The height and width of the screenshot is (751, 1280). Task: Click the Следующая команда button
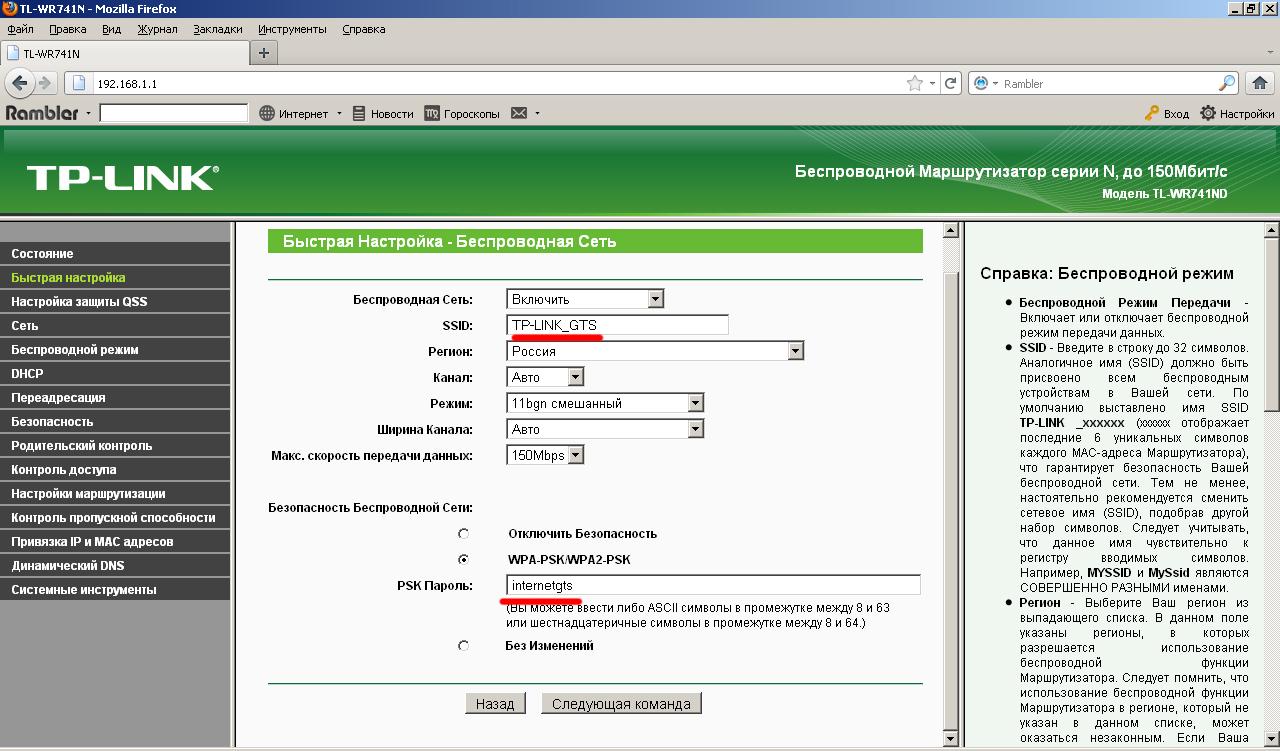coord(621,704)
